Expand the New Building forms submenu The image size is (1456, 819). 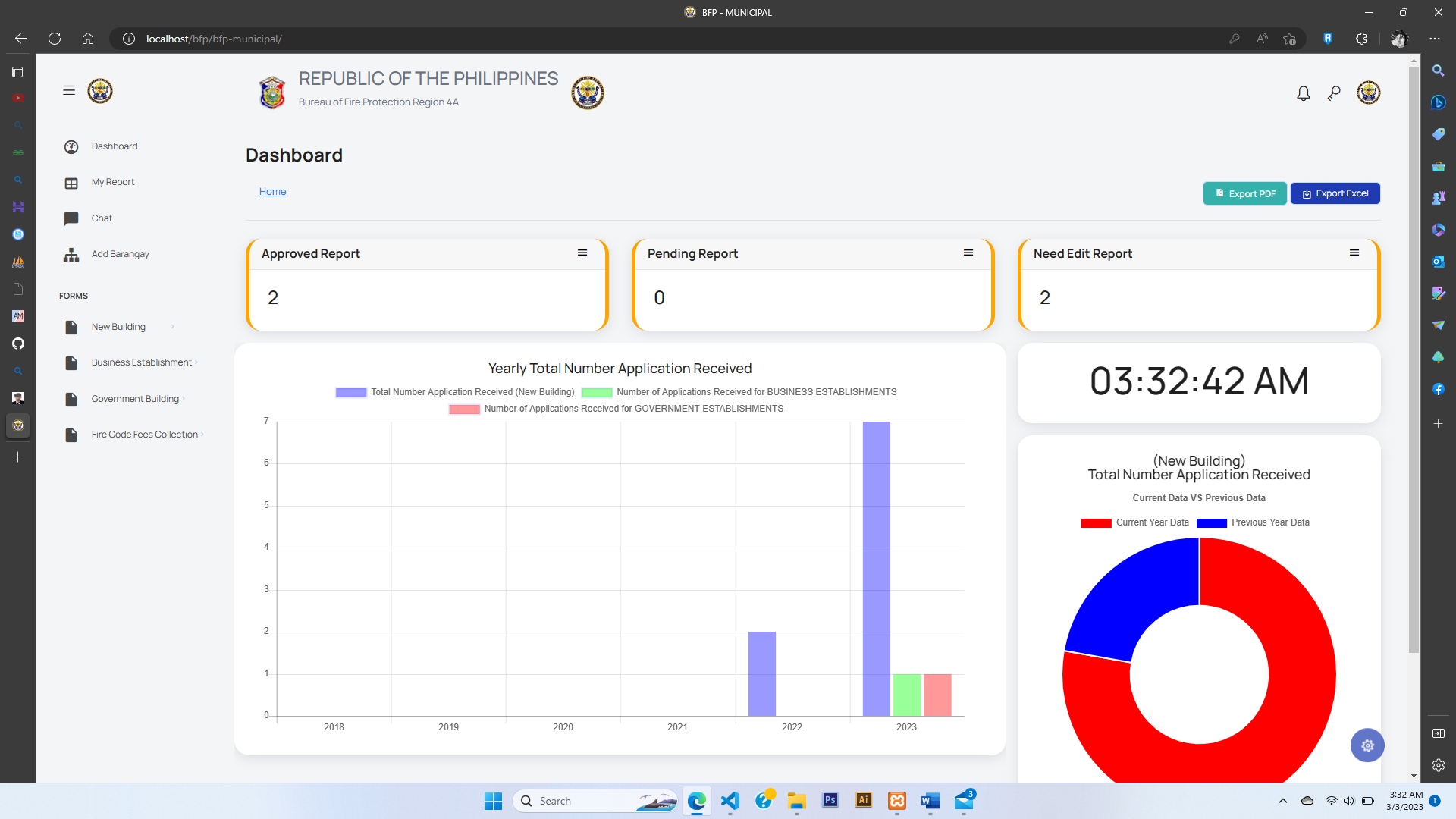[119, 327]
